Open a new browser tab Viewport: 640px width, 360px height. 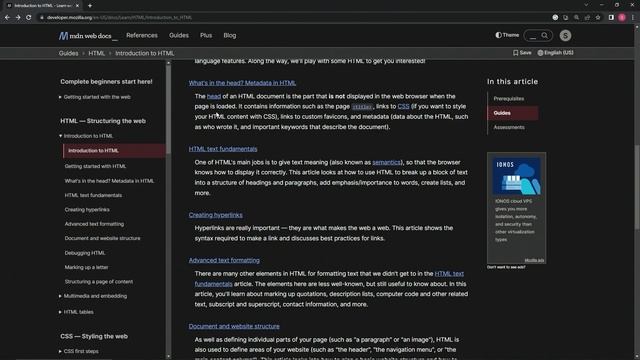[x=90, y=6]
